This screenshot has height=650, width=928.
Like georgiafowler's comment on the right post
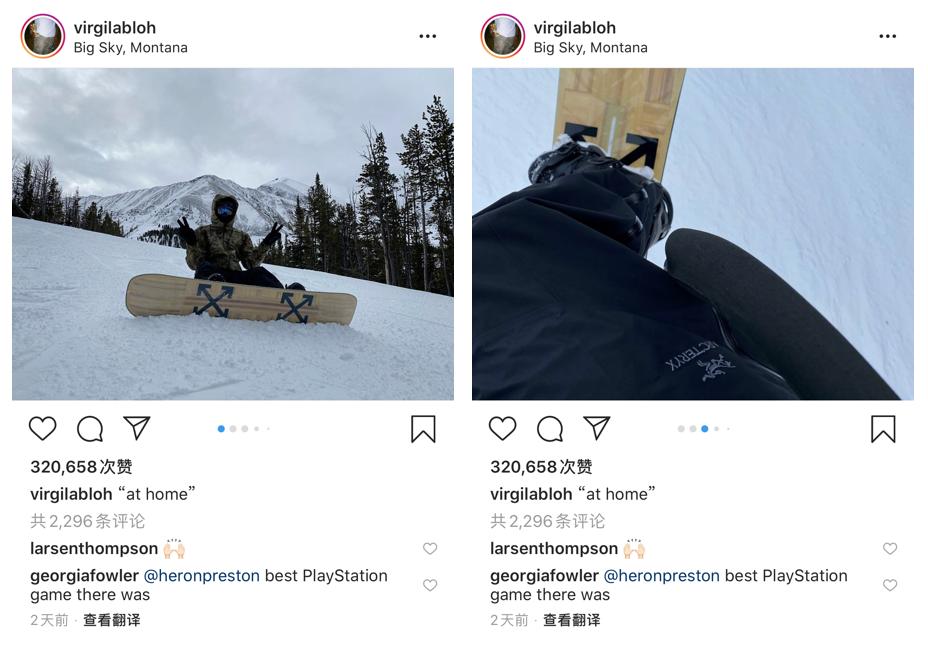click(x=890, y=585)
